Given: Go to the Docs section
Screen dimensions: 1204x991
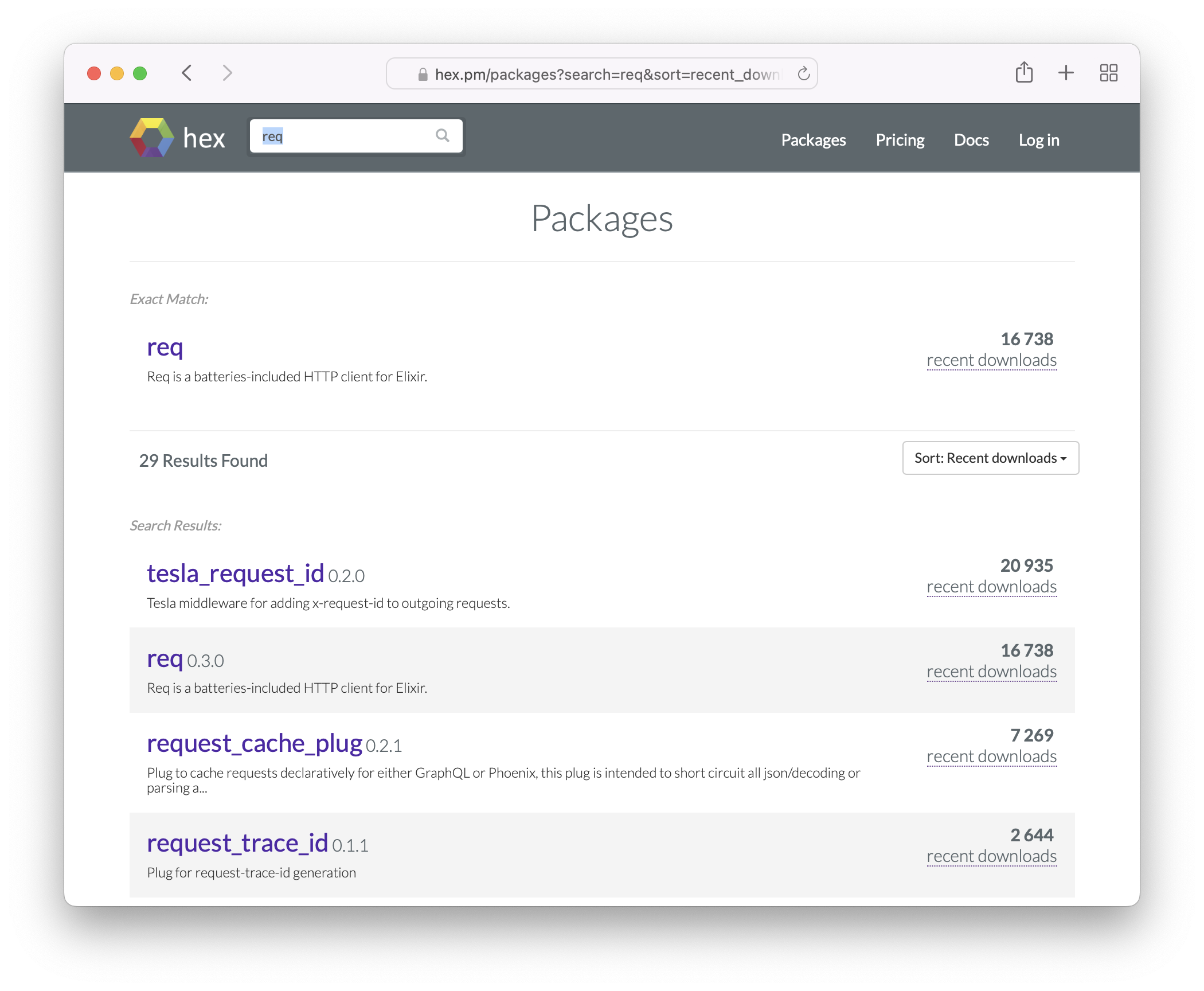Looking at the screenshot, I should pyautogui.click(x=971, y=139).
